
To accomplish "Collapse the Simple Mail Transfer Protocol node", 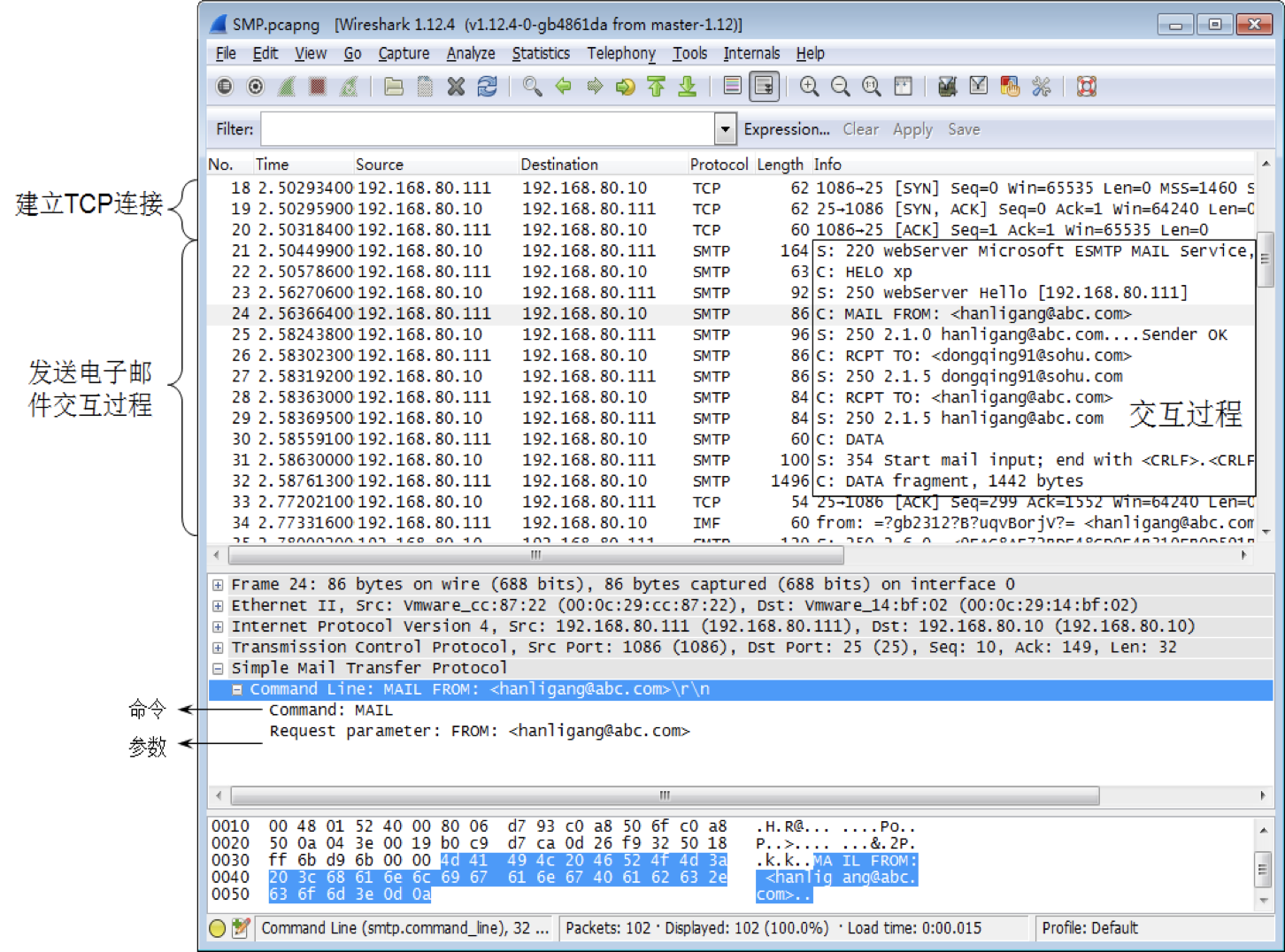I will [218, 669].
